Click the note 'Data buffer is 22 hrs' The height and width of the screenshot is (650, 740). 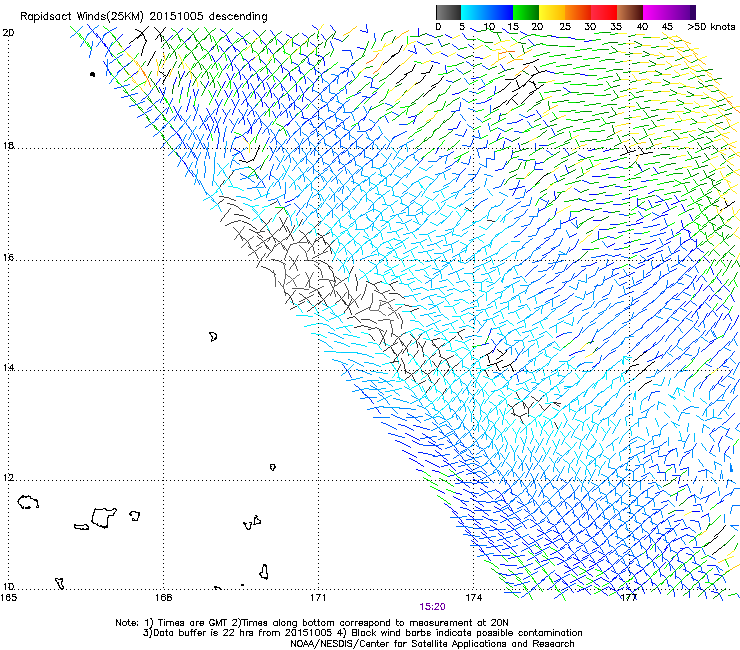pyautogui.click(x=204, y=633)
